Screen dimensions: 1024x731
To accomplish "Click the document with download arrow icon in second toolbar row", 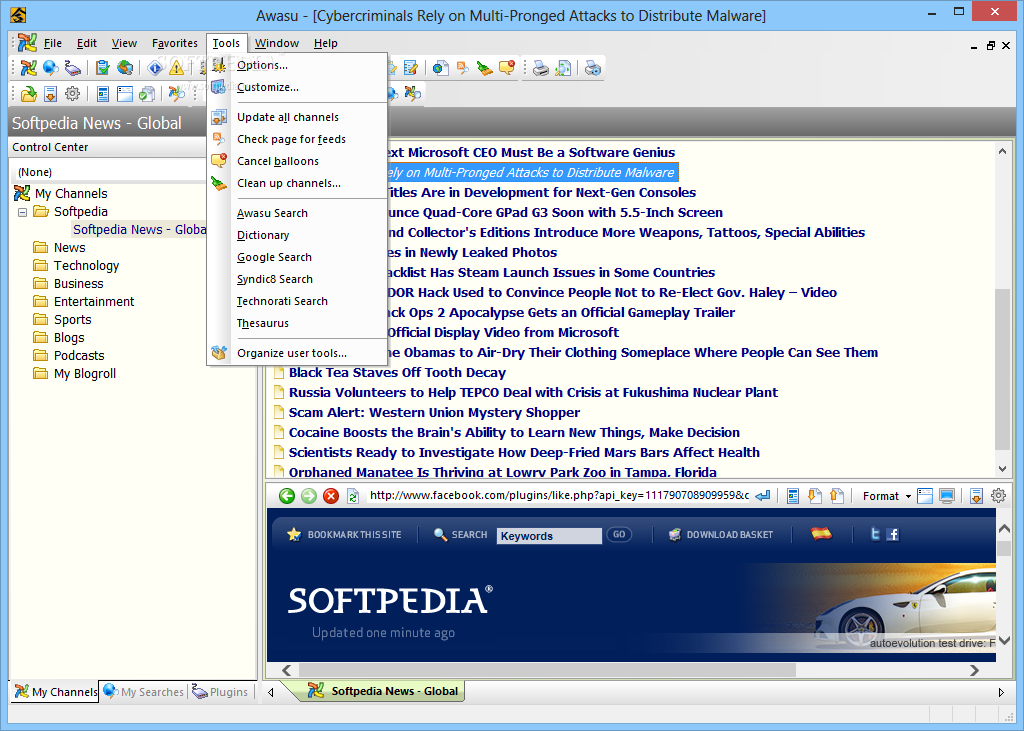I will point(50,93).
